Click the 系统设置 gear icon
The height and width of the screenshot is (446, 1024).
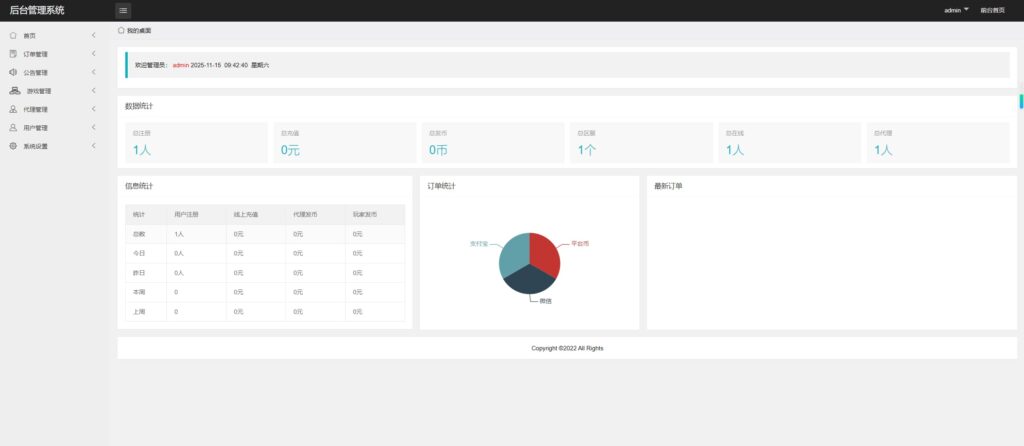pos(13,146)
